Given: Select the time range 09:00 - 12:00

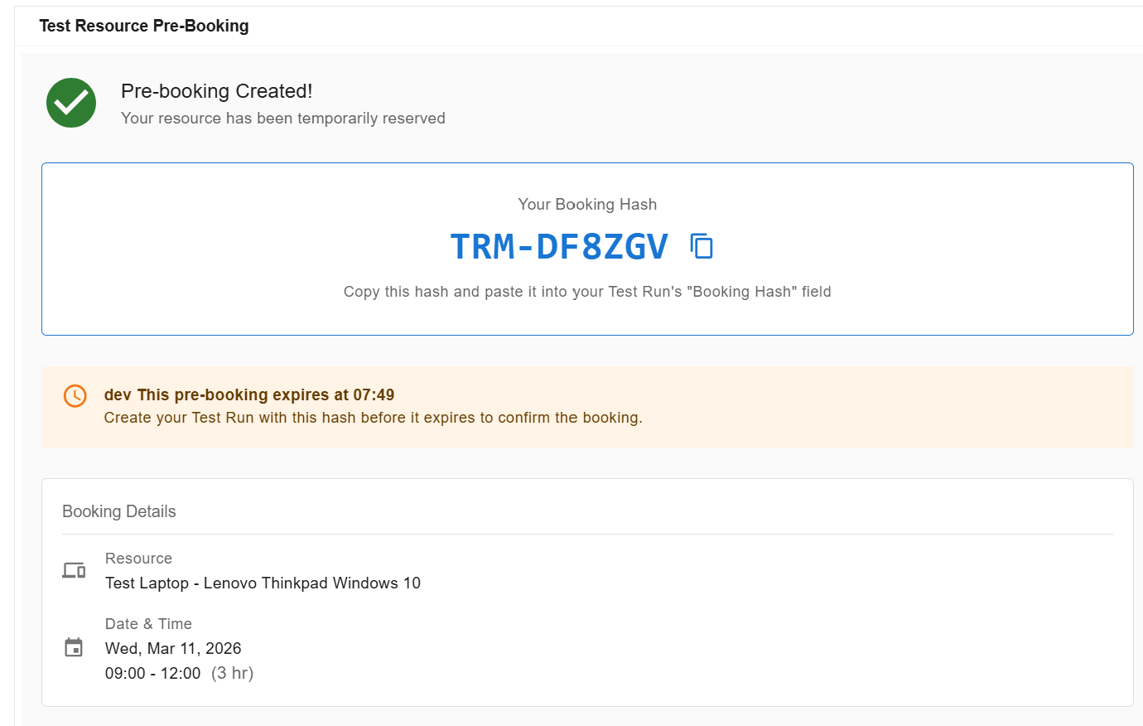Looking at the screenshot, I should (x=153, y=673).
